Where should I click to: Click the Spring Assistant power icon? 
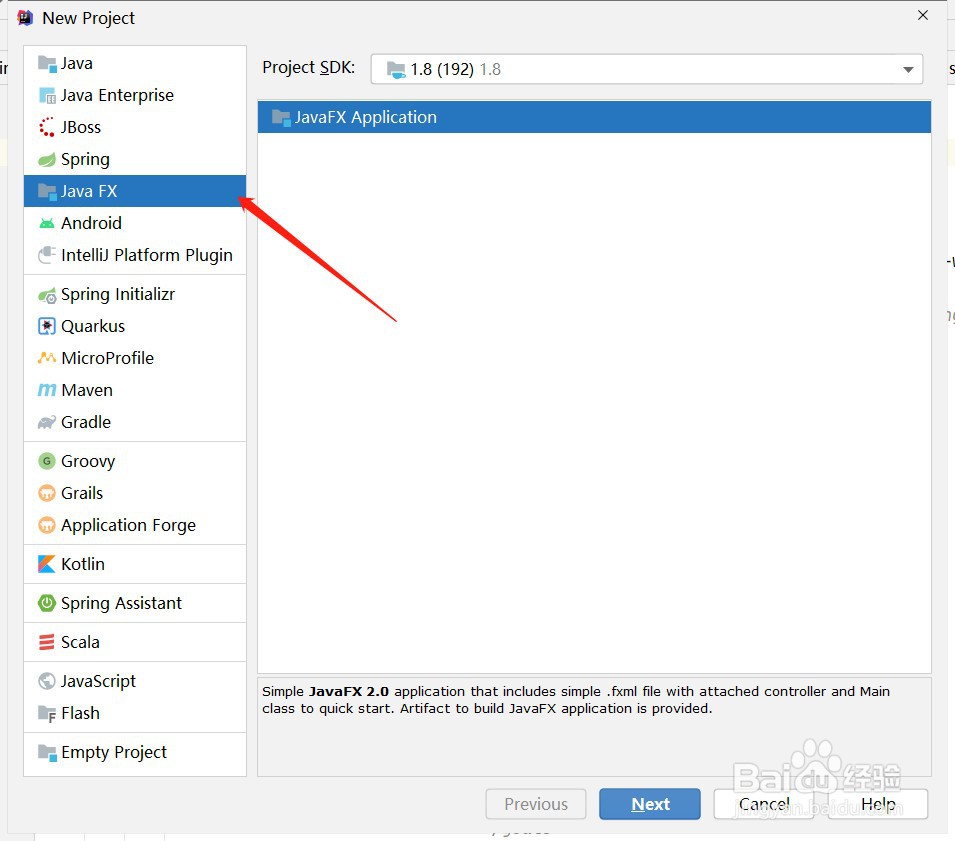[47, 603]
